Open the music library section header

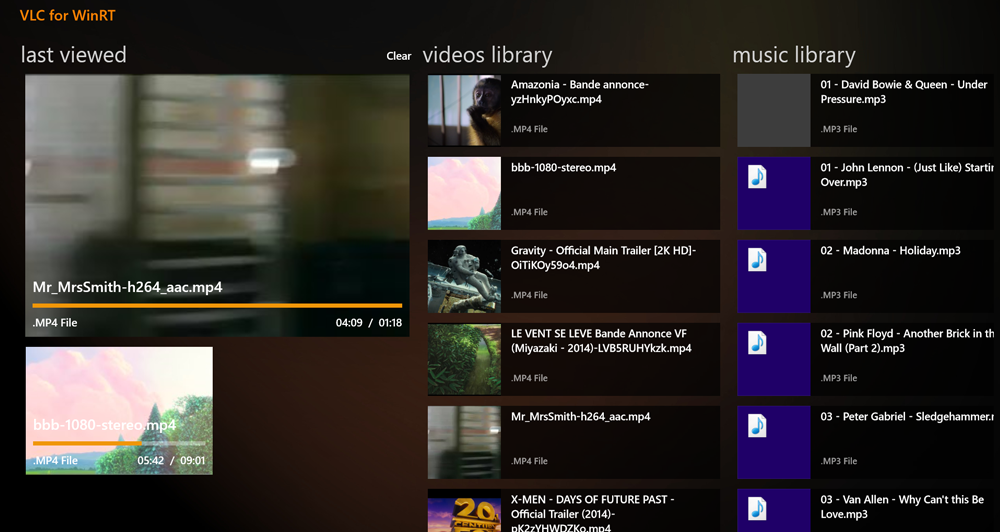793,55
